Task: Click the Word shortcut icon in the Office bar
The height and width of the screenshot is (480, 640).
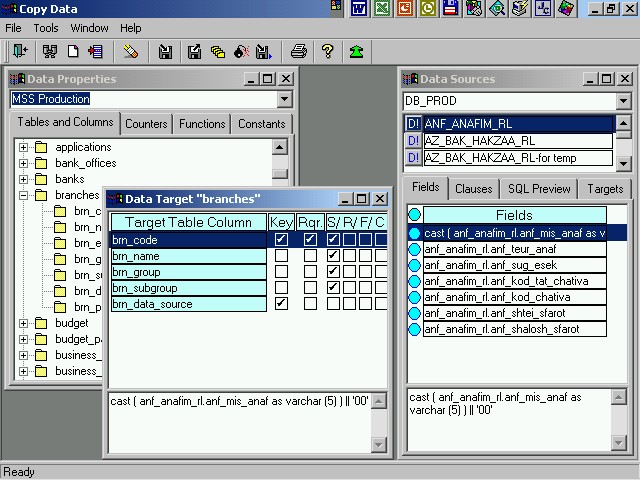Action: 359,9
